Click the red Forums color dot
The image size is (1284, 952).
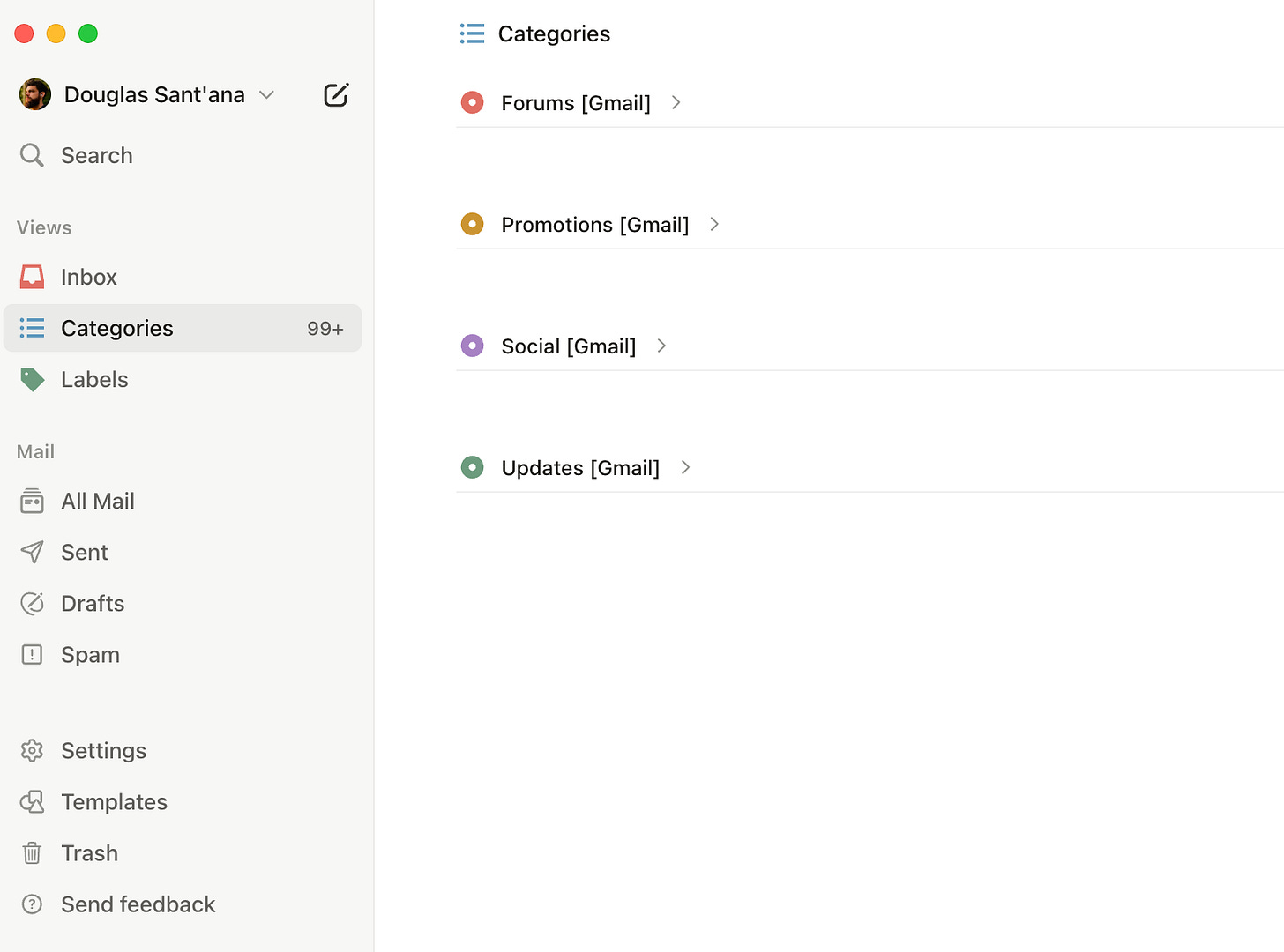[472, 102]
